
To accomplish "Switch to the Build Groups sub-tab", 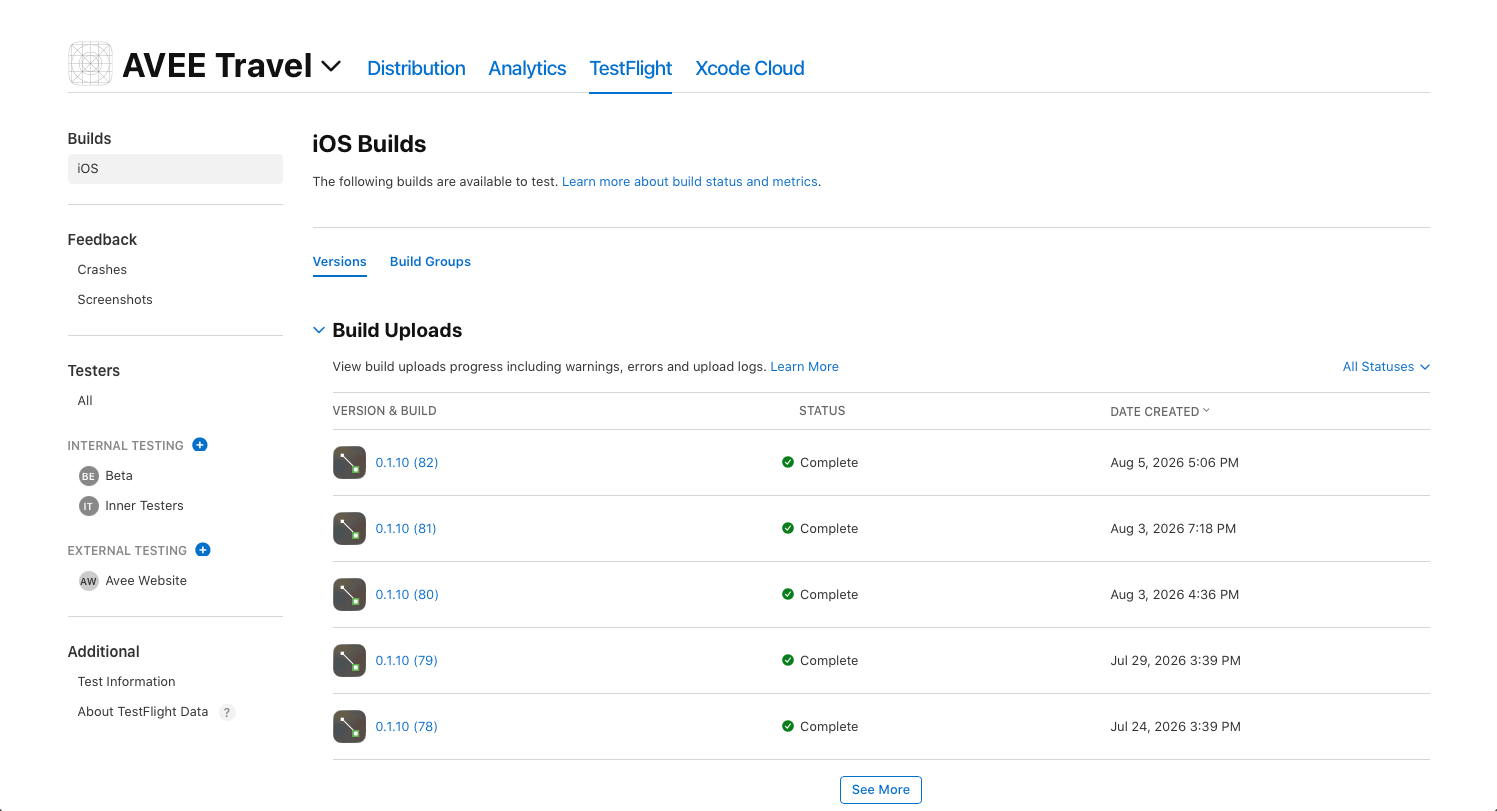I will [x=430, y=262].
